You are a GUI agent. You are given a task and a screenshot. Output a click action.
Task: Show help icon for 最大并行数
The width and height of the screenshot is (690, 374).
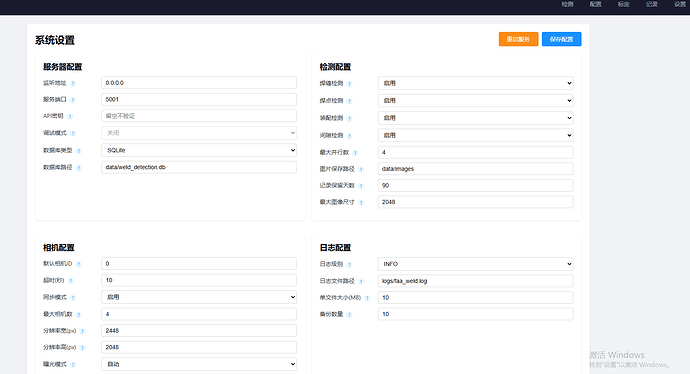pos(355,153)
